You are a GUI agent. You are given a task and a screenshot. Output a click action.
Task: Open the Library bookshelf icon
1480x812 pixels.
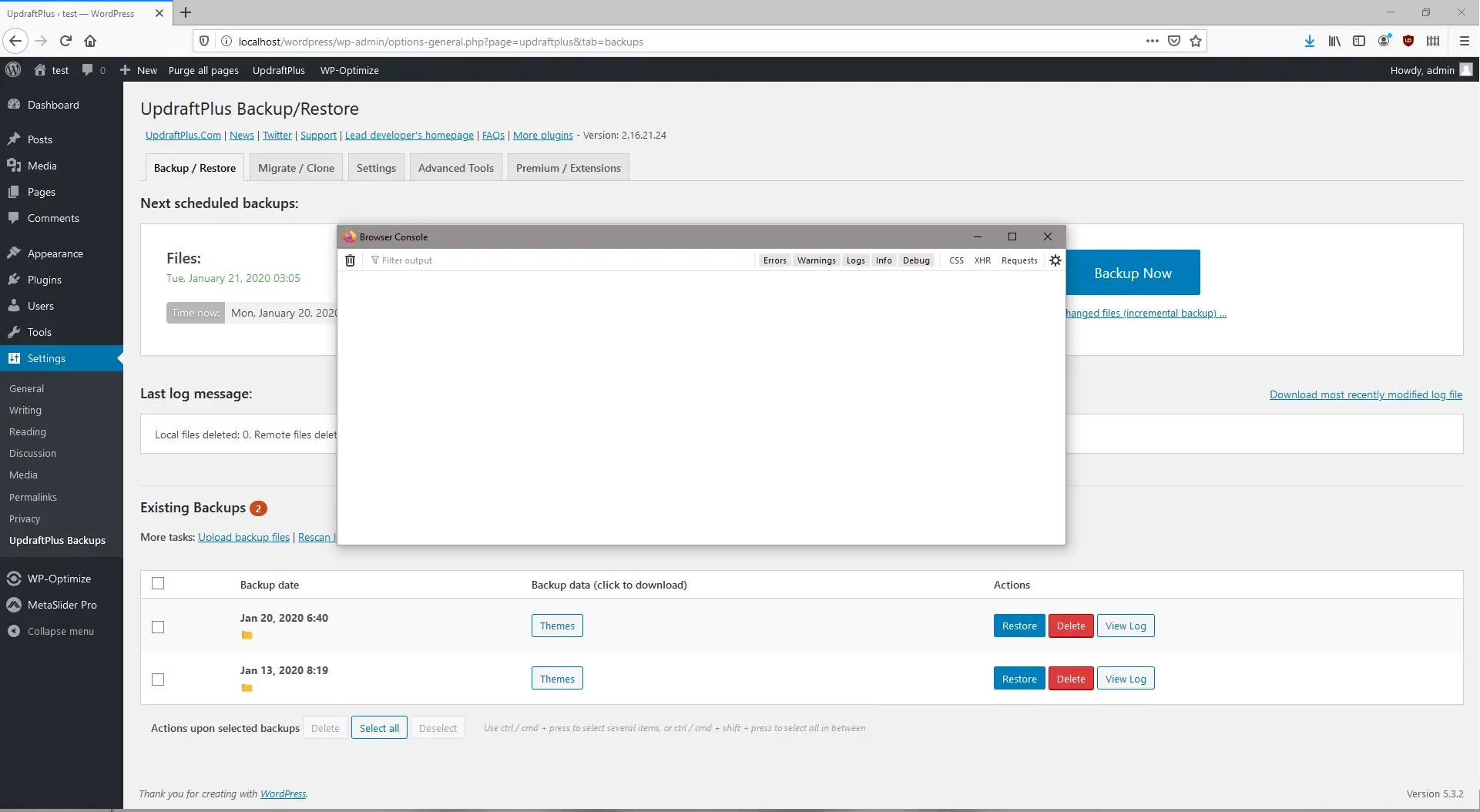point(1334,41)
